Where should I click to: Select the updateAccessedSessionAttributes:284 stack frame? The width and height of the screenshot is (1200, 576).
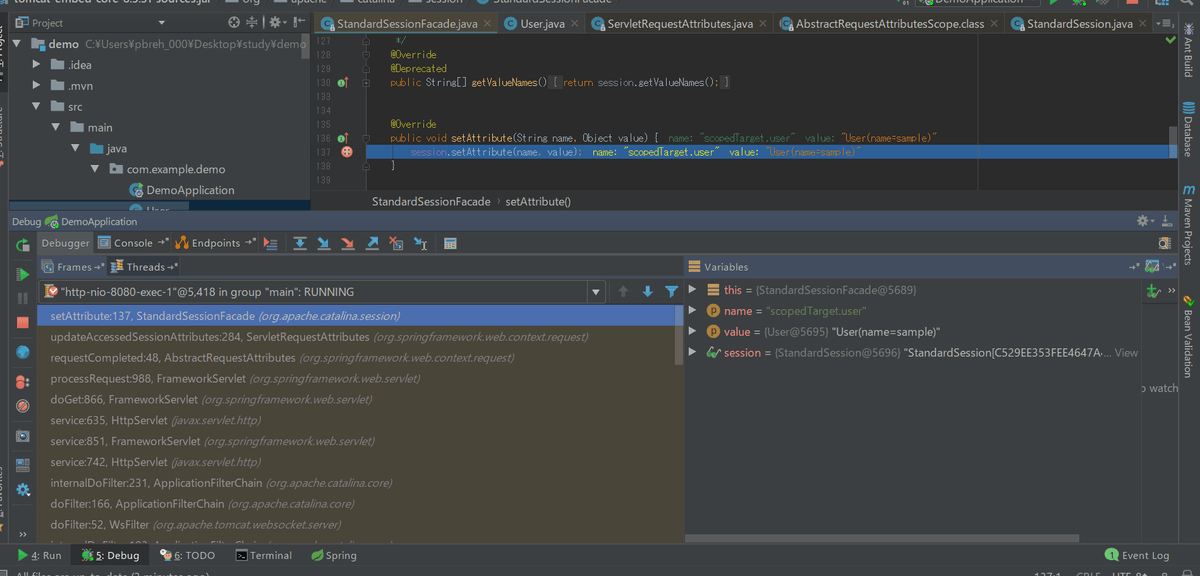[358, 337]
